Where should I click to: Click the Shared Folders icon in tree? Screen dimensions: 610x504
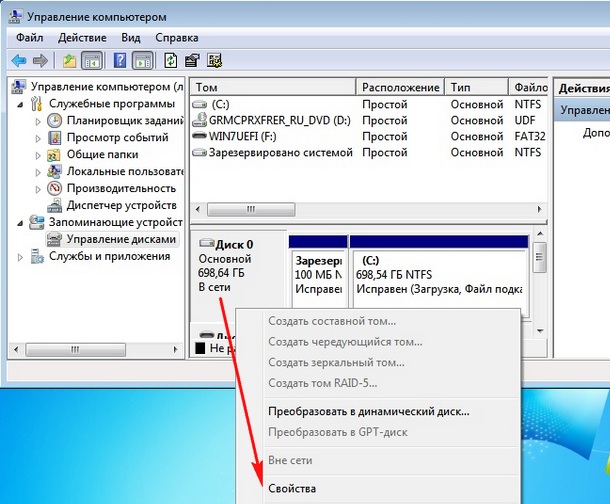[54, 155]
